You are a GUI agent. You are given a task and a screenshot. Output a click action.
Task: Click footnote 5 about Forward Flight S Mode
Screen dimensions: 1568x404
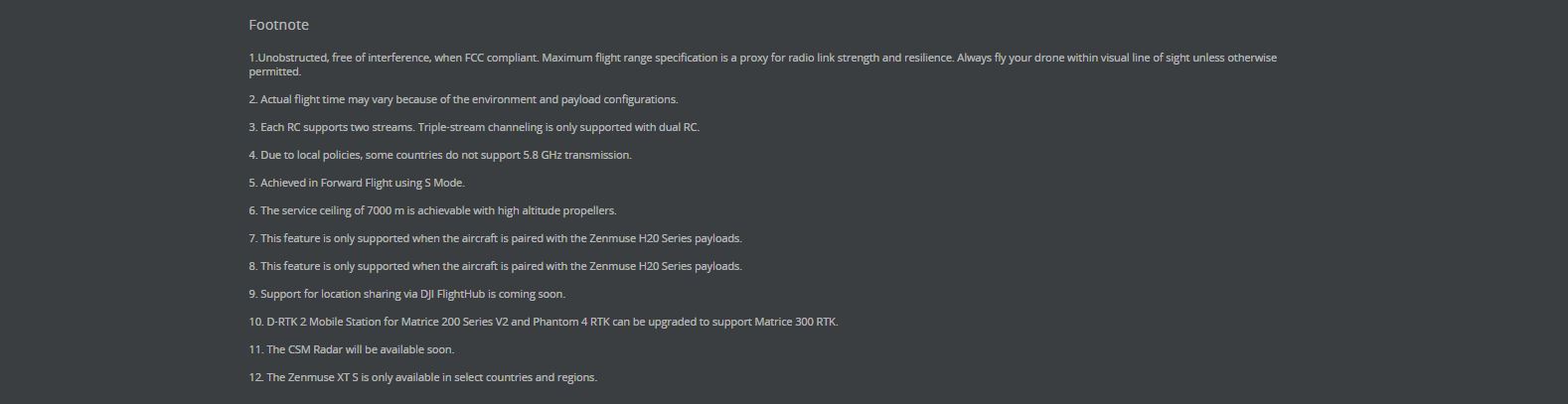click(357, 183)
